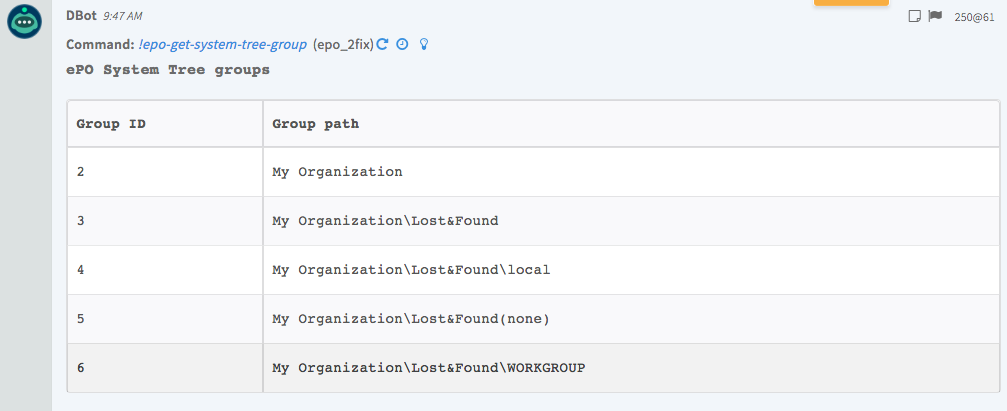1007x411 pixels.
Task: Select the My Organization row
Action: point(337,172)
